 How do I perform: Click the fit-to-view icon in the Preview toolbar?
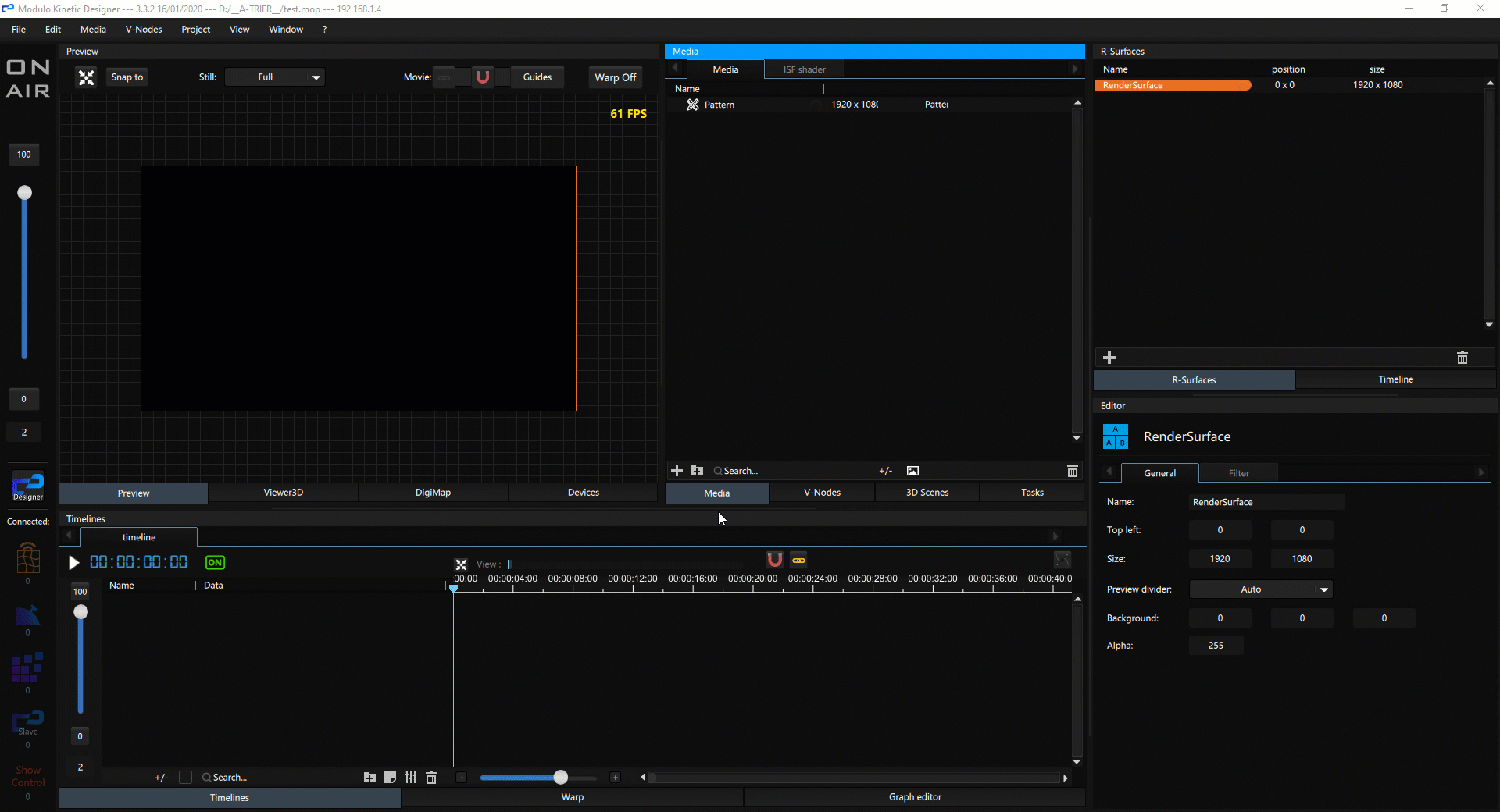tap(87, 77)
